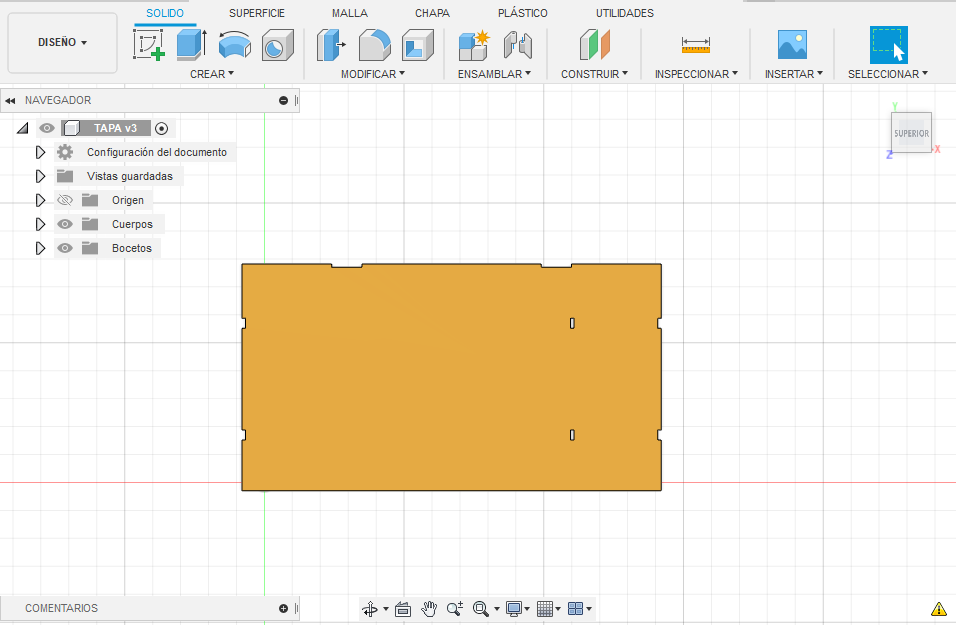Collapse the TAPA v3 root node

coord(23,128)
